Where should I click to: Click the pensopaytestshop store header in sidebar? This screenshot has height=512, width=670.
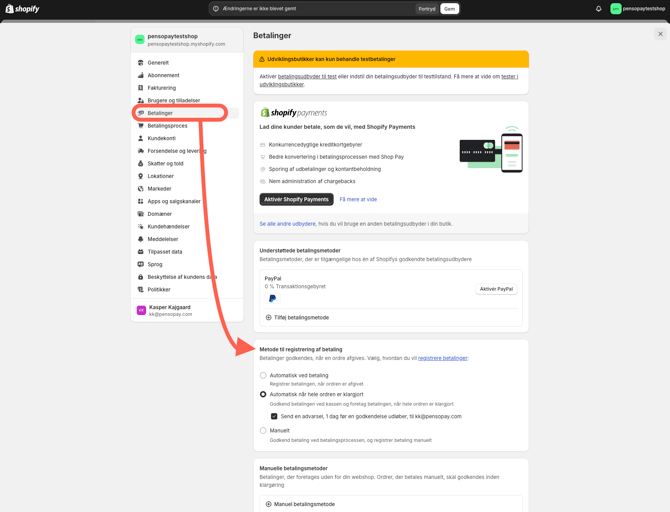(187, 40)
